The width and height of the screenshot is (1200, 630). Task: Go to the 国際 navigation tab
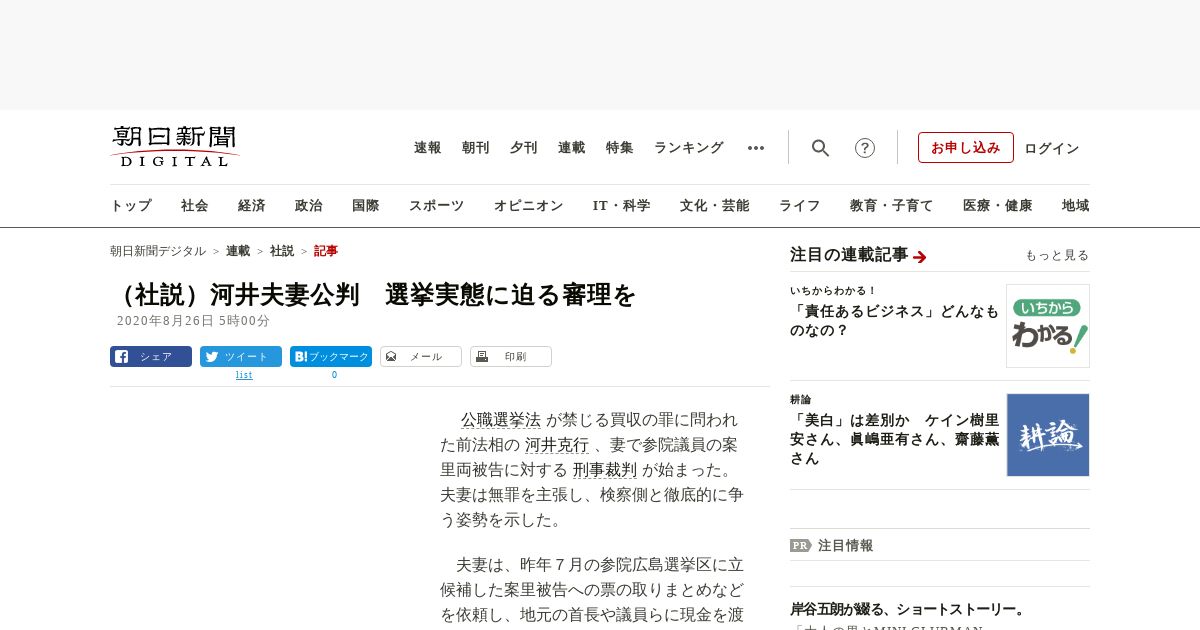pyautogui.click(x=366, y=206)
